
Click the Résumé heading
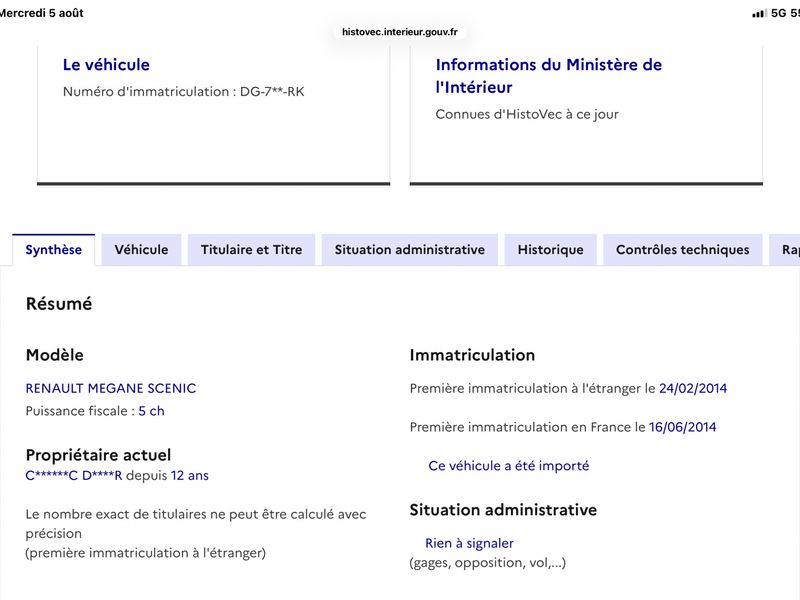coord(59,304)
